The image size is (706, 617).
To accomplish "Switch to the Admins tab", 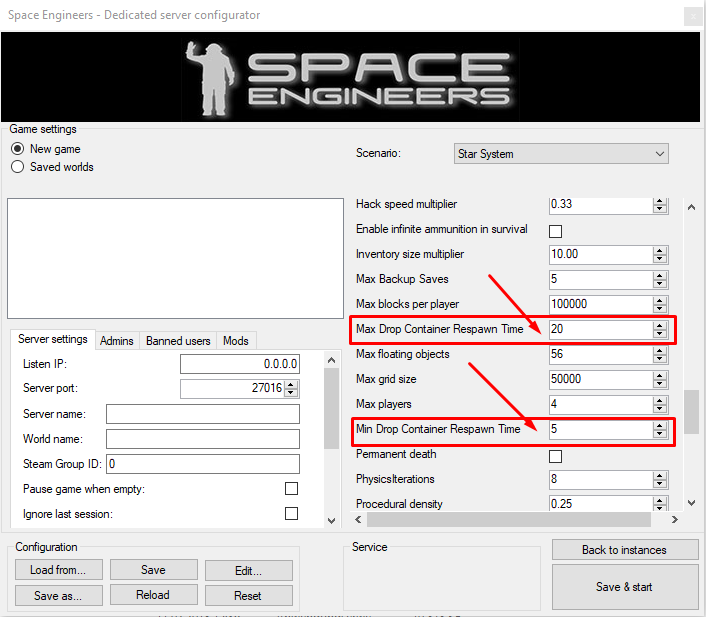I will [117, 341].
